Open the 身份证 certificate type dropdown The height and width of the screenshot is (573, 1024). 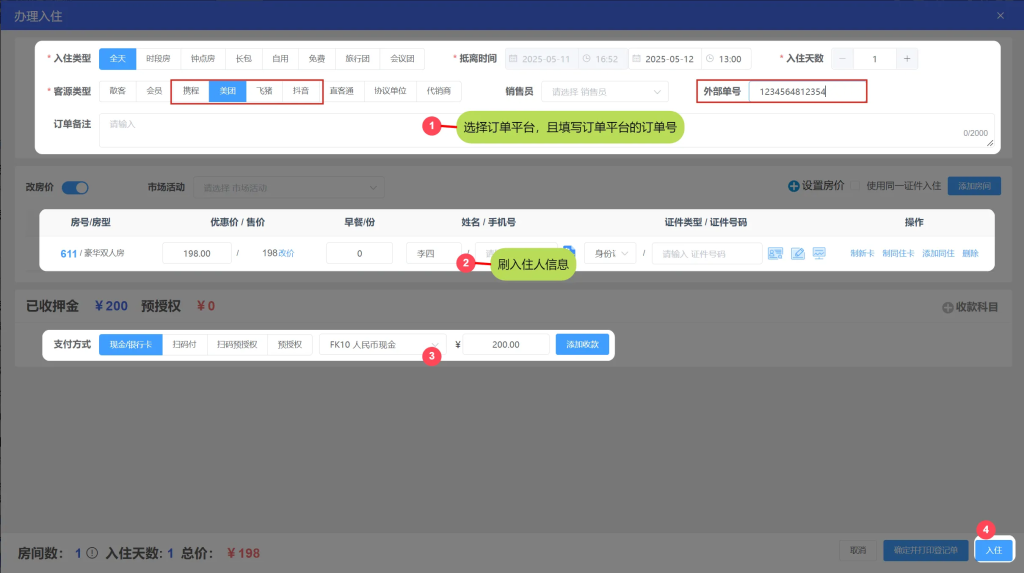point(610,254)
